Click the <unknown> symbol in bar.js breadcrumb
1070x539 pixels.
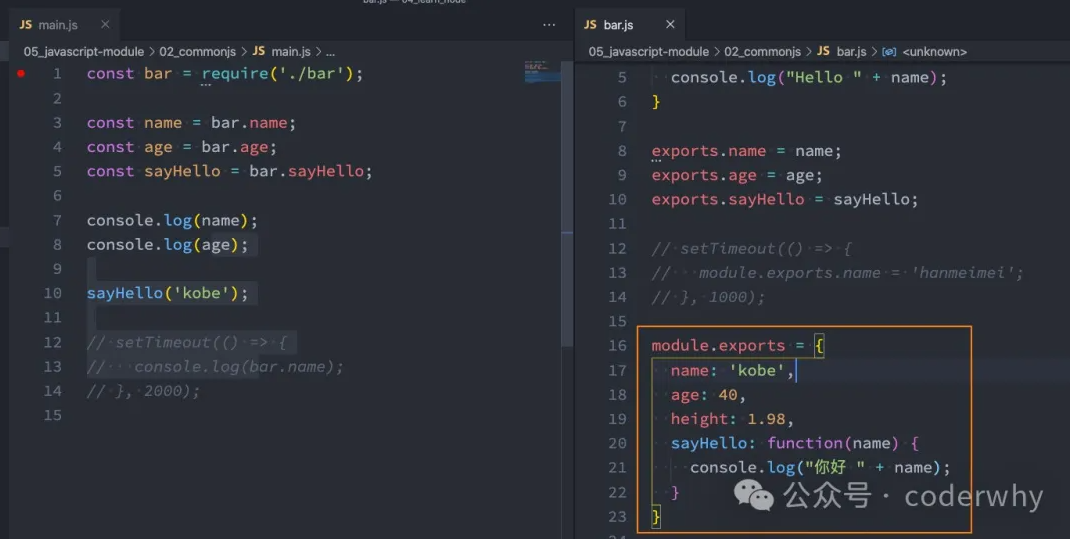934,52
